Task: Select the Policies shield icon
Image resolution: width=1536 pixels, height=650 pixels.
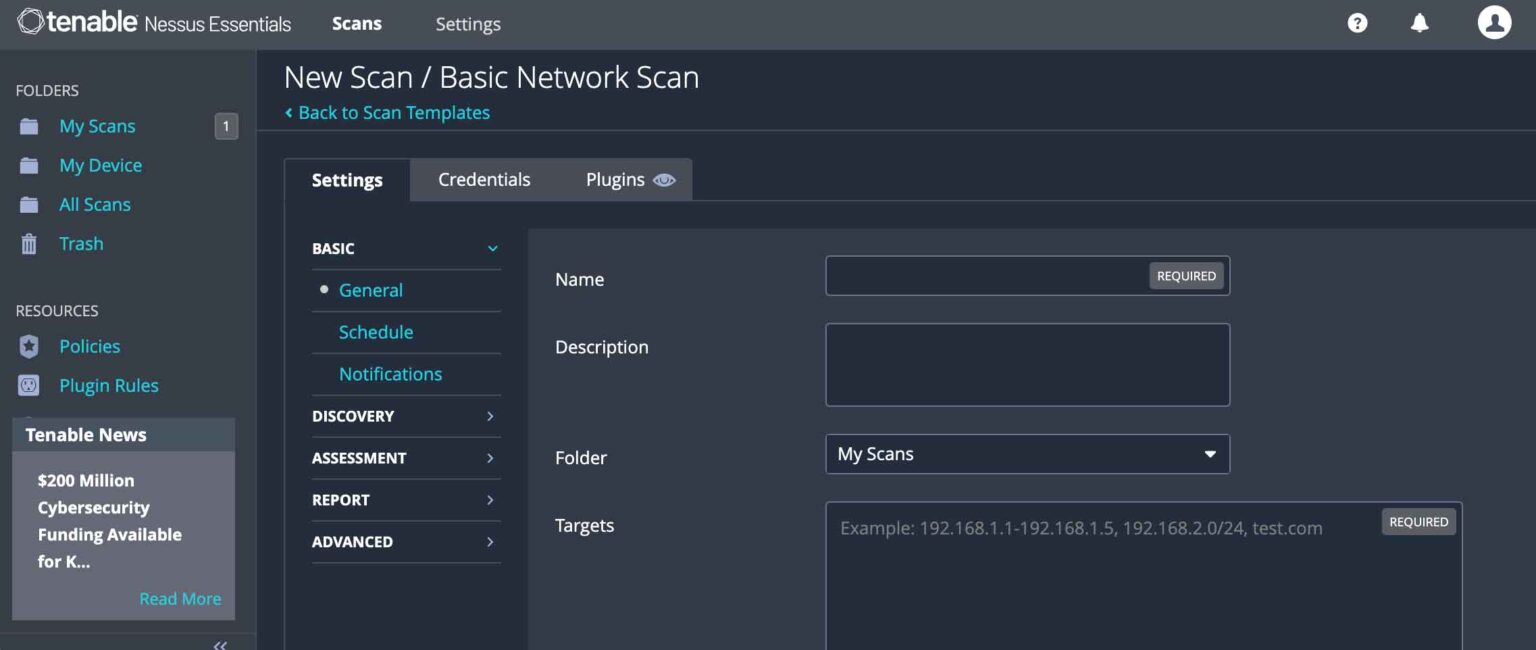Action: [28, 346]
